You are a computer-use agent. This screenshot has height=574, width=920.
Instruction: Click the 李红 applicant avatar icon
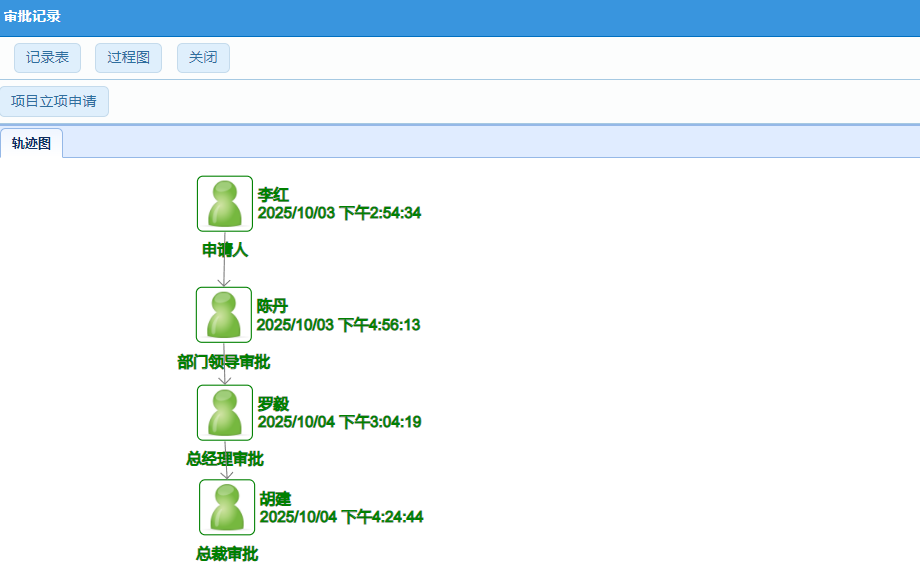click(225, 204)
